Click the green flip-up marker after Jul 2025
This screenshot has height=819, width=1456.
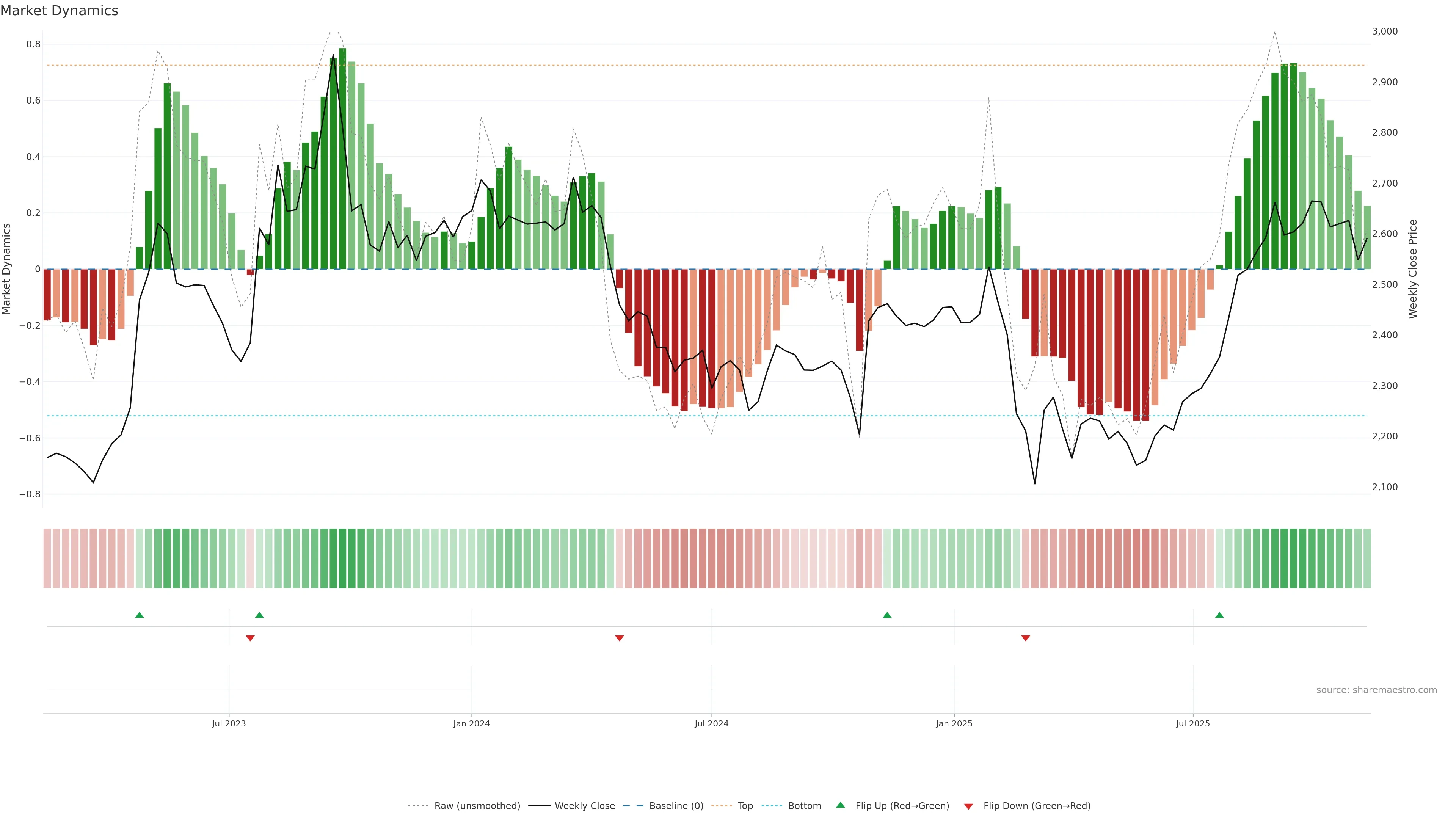pyautogui.click(x=1219, y=615)
